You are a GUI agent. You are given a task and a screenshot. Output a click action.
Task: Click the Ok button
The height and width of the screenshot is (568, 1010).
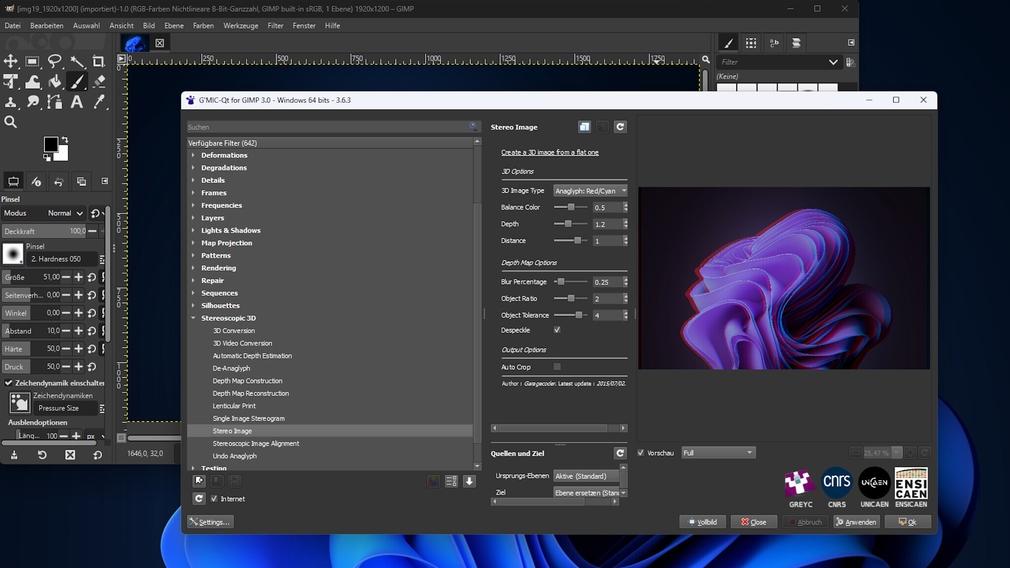[908, 522]
